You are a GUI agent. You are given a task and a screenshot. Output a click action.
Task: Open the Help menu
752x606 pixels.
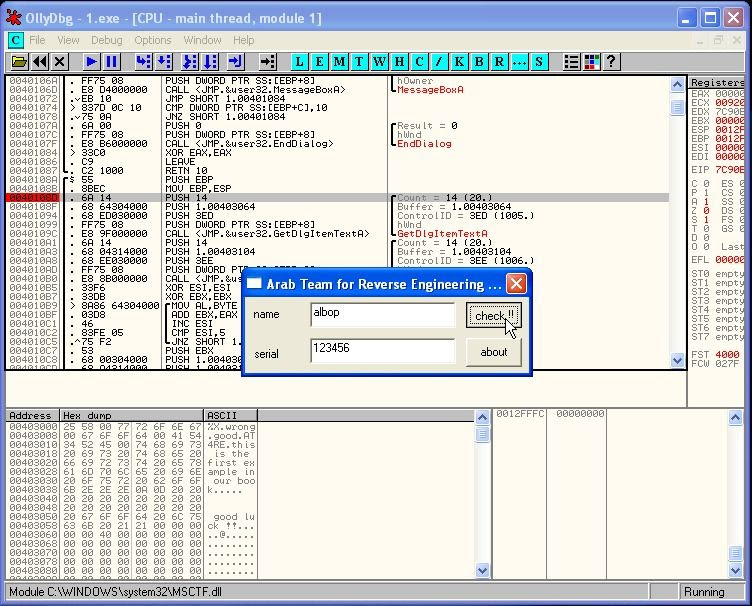tap(244, 40)
